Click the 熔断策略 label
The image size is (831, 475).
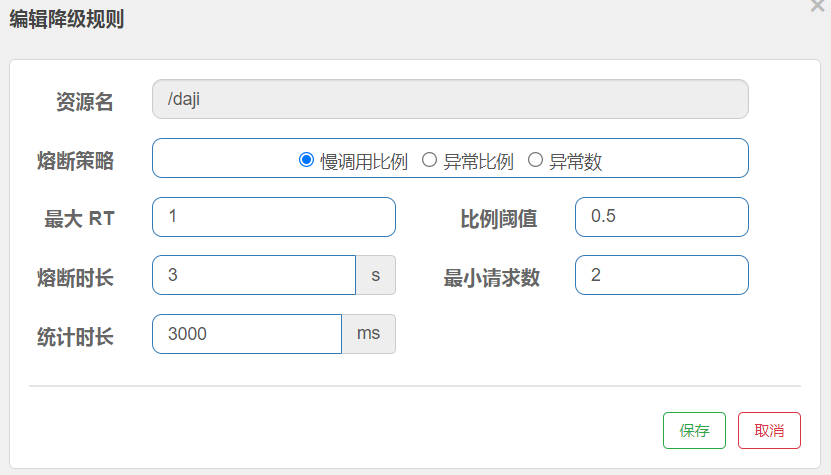(x=74, y=160)
